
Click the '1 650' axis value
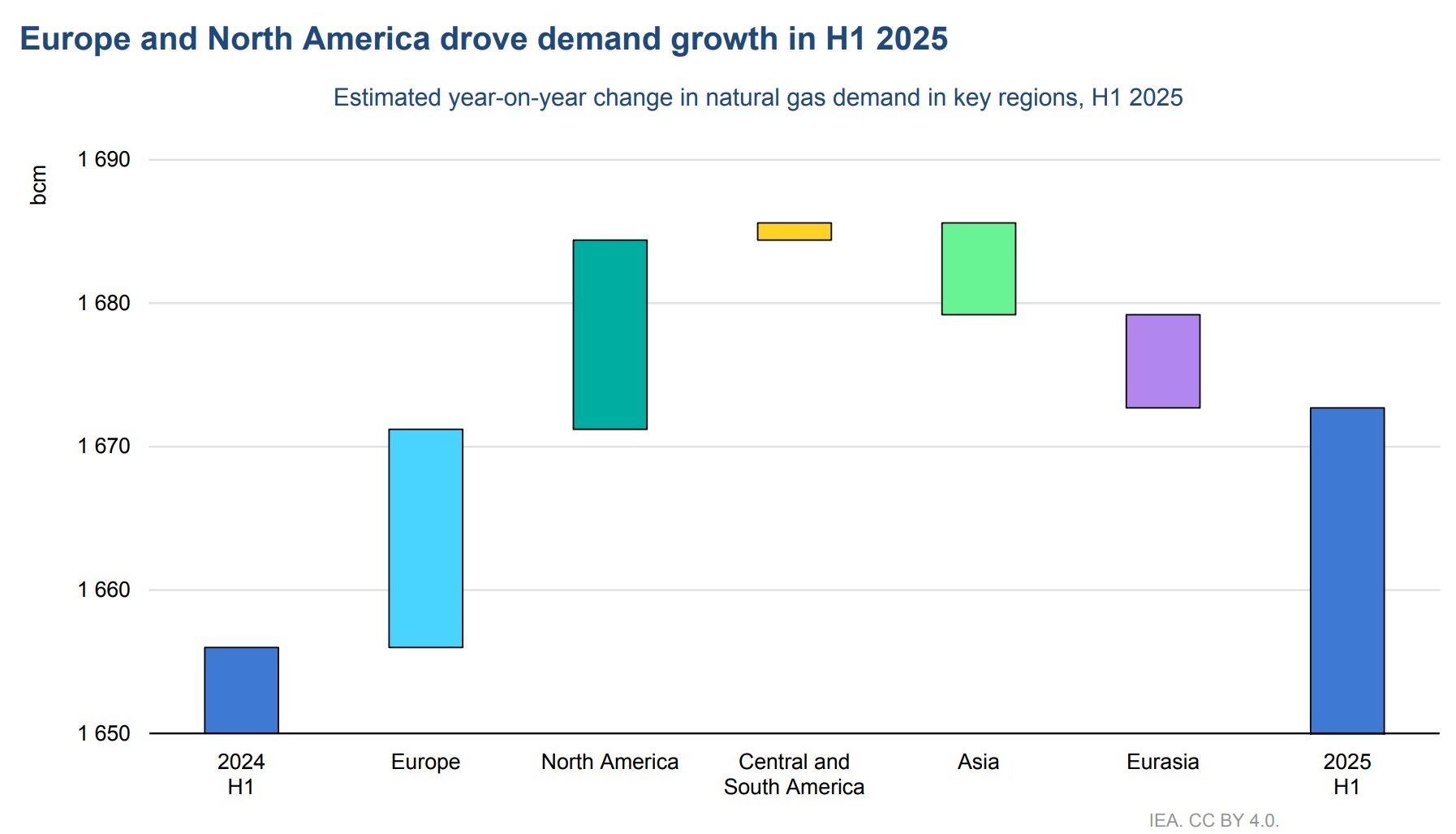coord(104,733)
